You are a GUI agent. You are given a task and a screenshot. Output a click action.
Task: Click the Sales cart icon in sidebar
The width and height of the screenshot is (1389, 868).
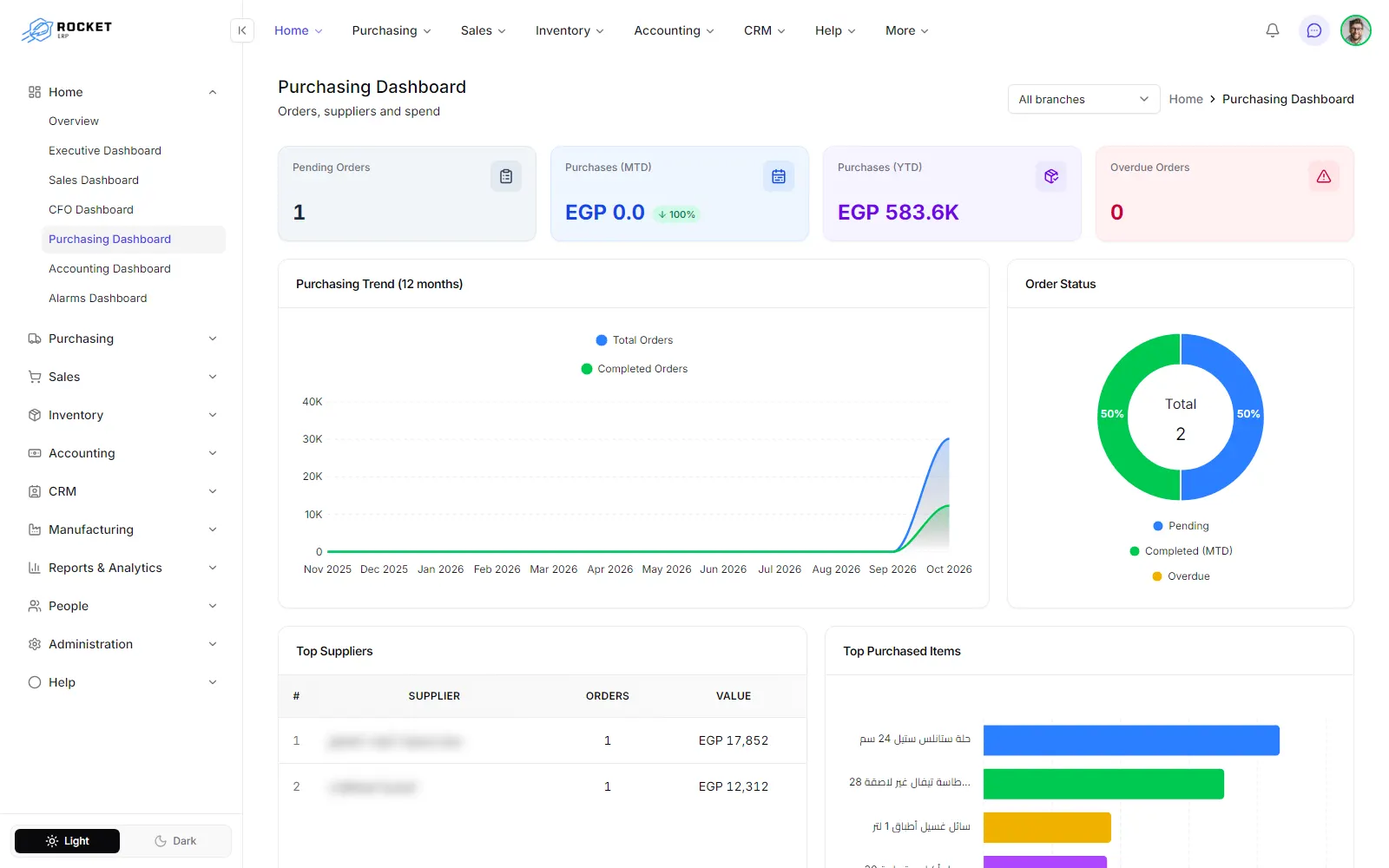(35, 377)
